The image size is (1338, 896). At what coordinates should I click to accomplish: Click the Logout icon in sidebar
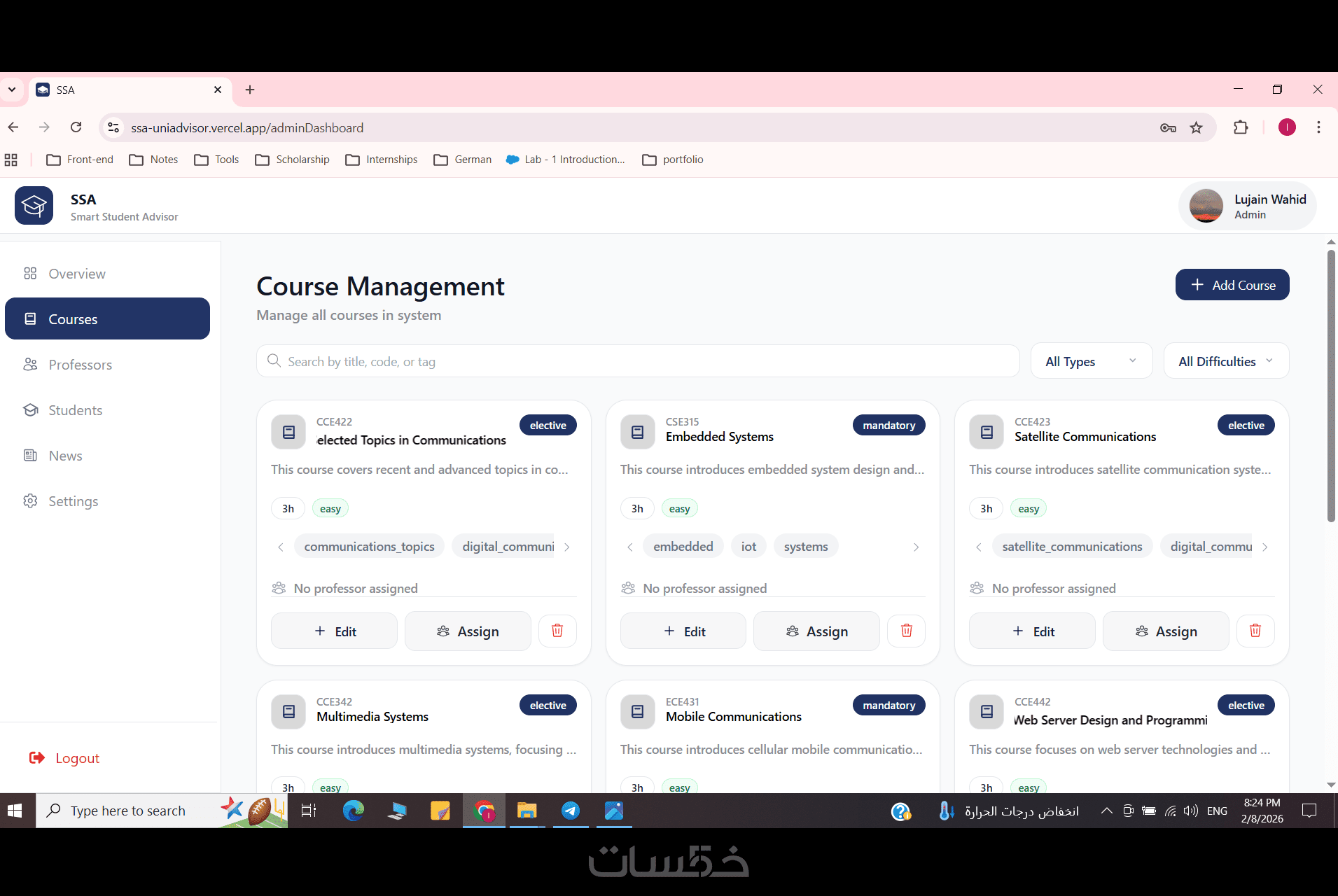point(37,758)
